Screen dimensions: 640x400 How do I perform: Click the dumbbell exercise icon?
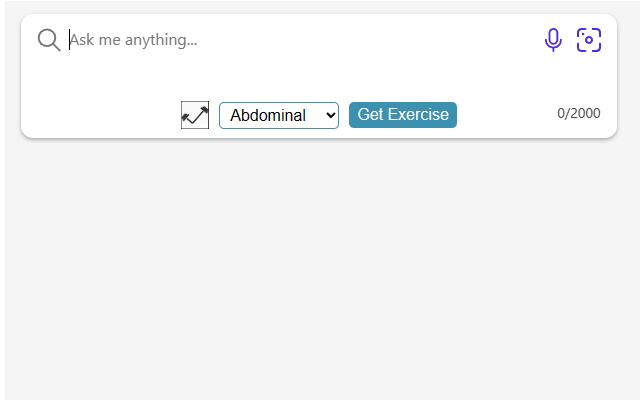195,115
